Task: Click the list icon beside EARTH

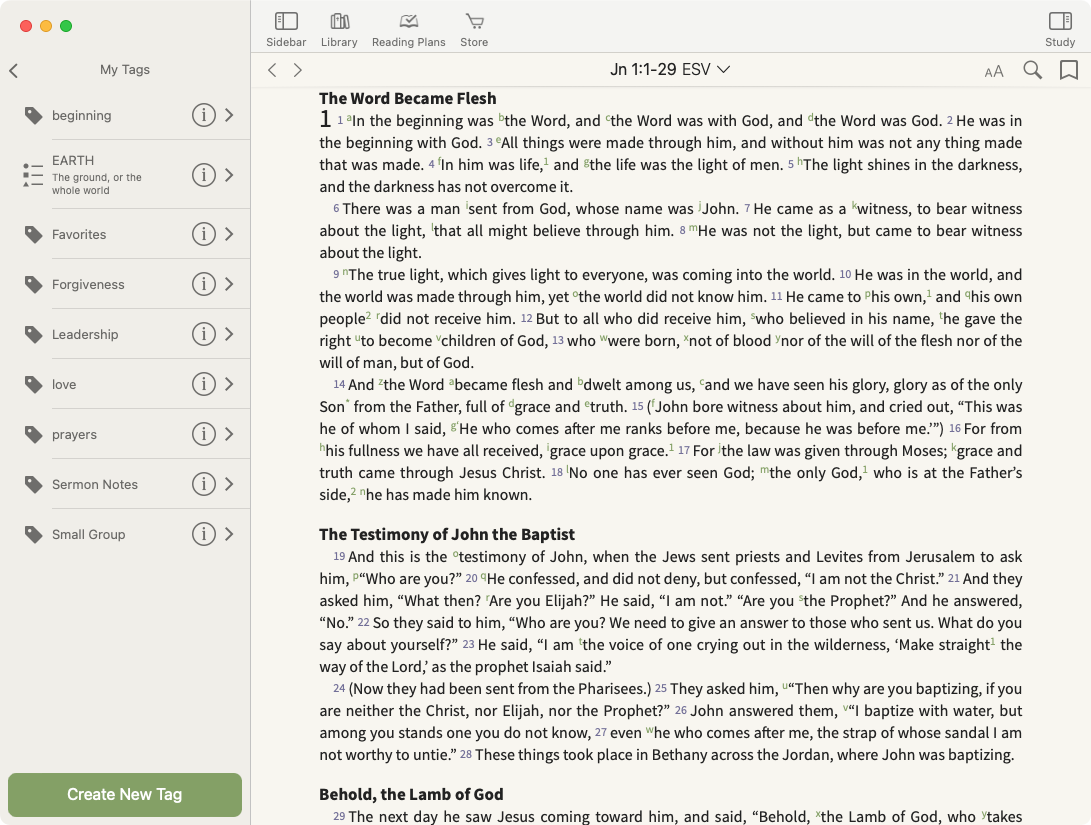Action: [x=33, y=175]
